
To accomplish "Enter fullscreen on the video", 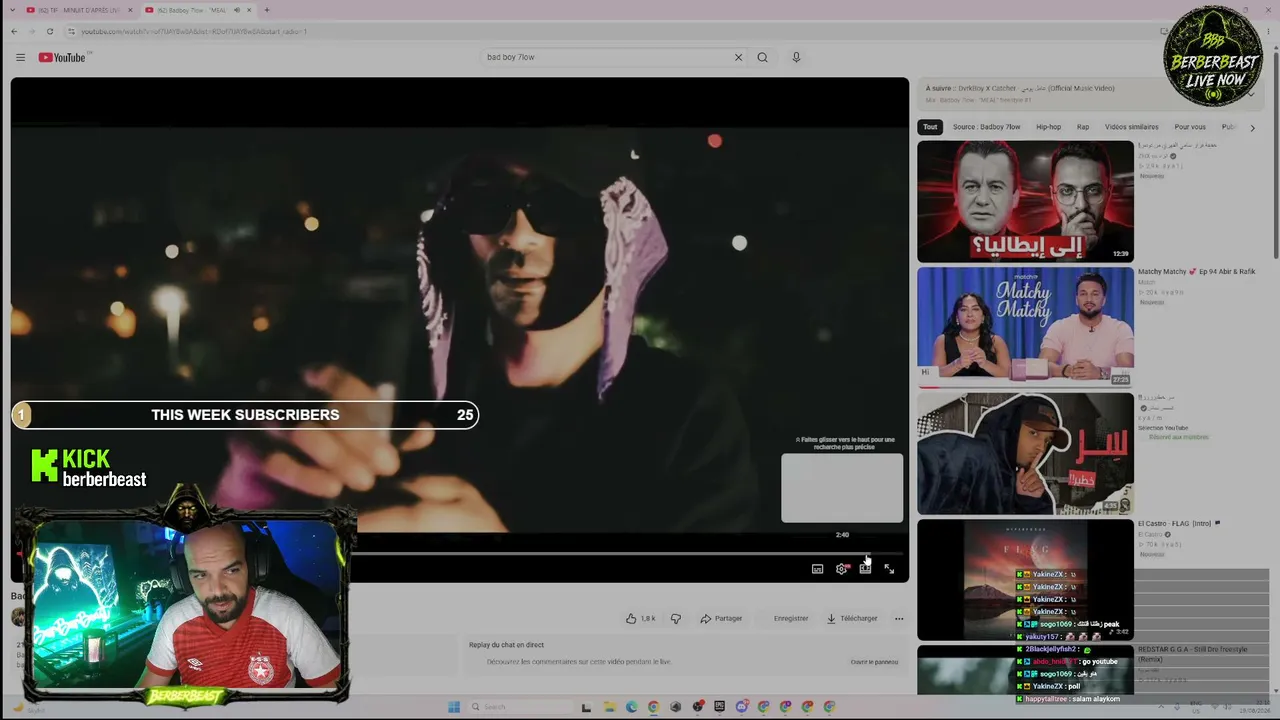I will [x=889, y=569].
